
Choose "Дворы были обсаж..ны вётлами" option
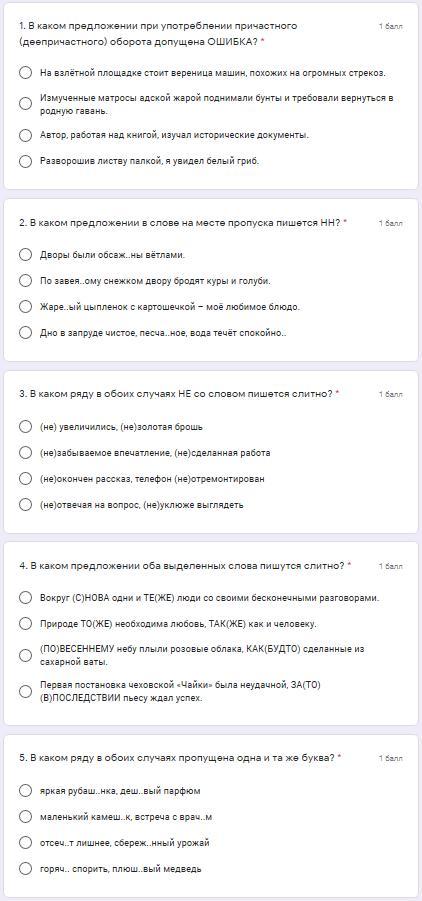(x=25, y=255)
